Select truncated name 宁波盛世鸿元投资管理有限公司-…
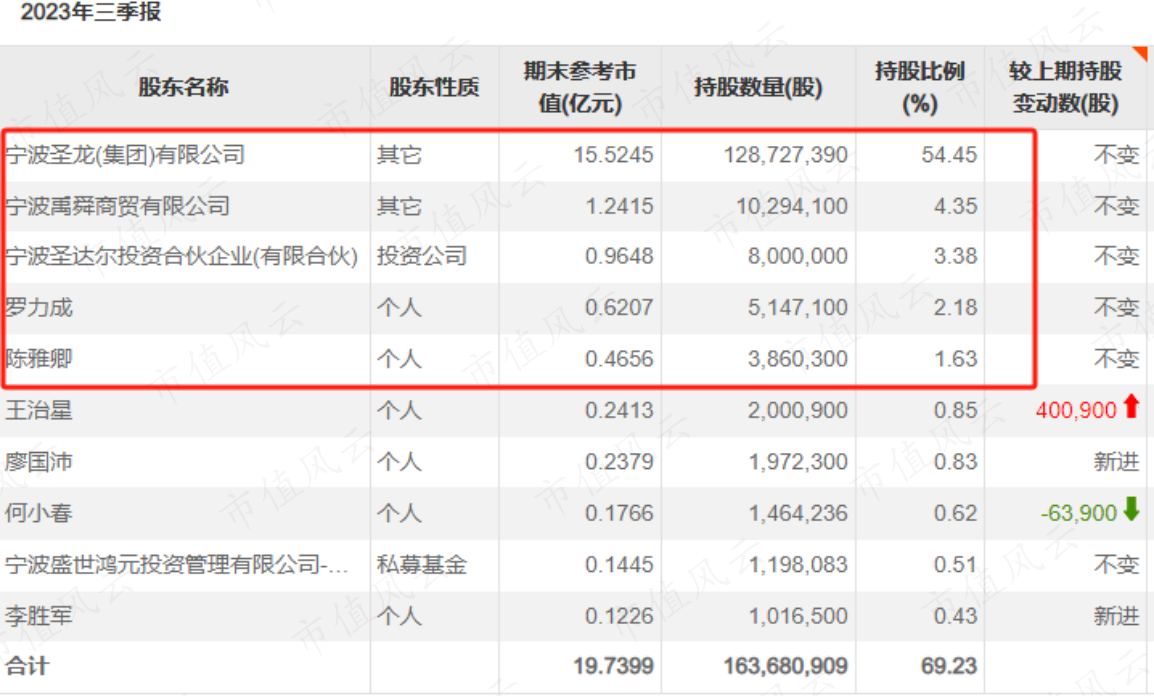 click(177, 564)
